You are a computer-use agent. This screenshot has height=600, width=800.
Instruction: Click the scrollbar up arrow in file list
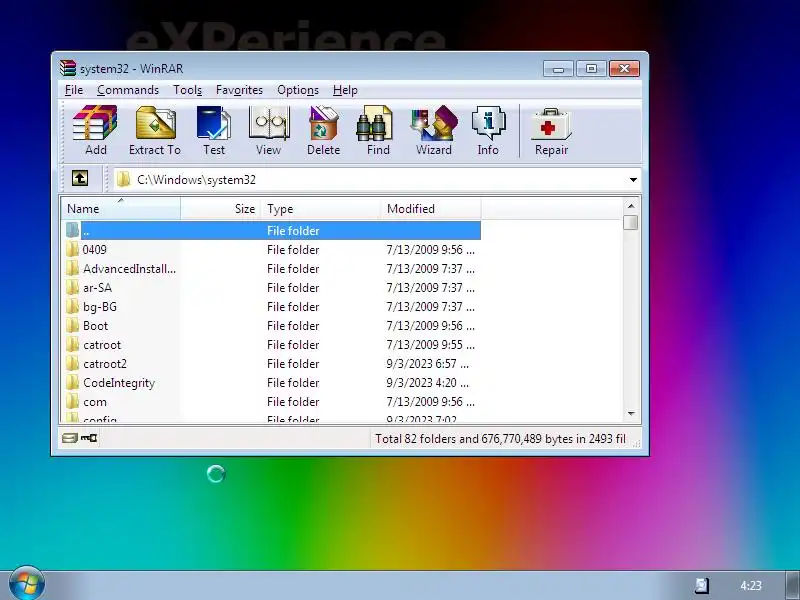[631, 206]
